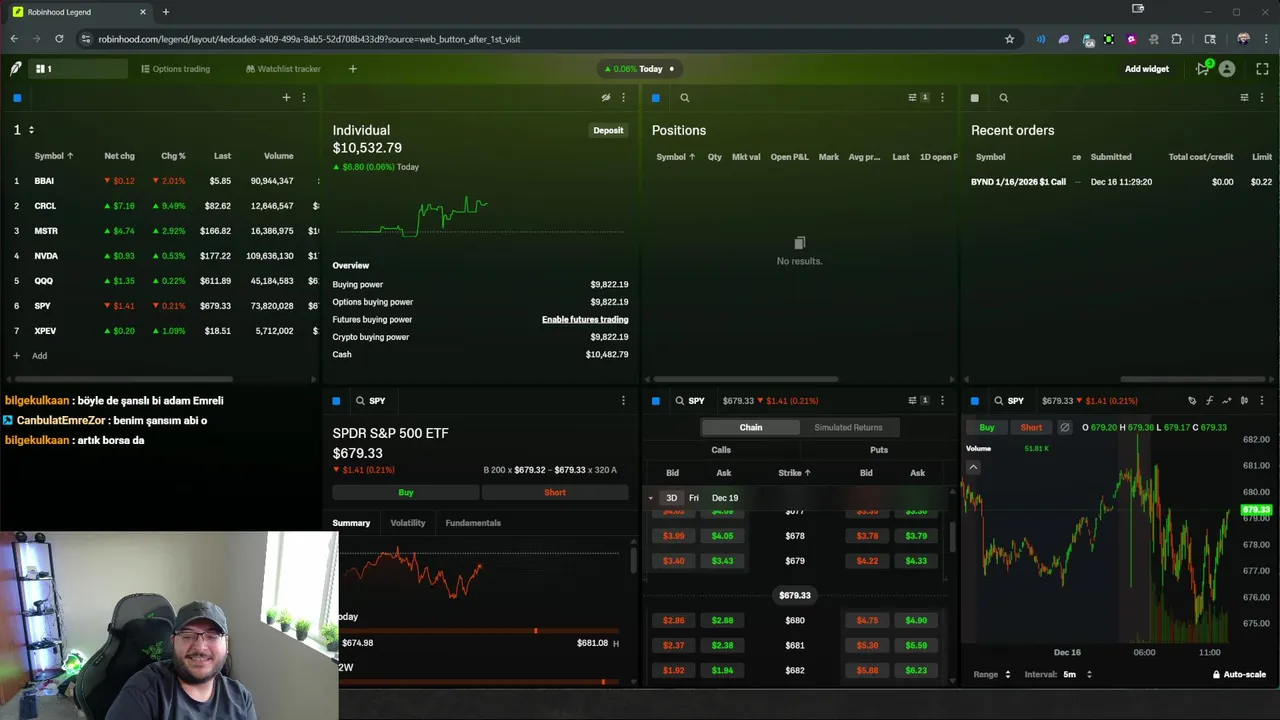Switch to Watchlist tracker layout tab

(283, 69)
